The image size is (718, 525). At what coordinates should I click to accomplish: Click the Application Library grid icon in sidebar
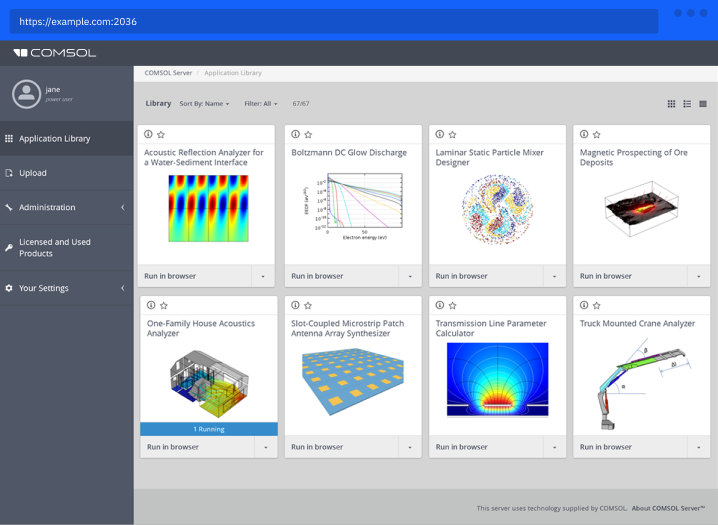pos(9,138)
